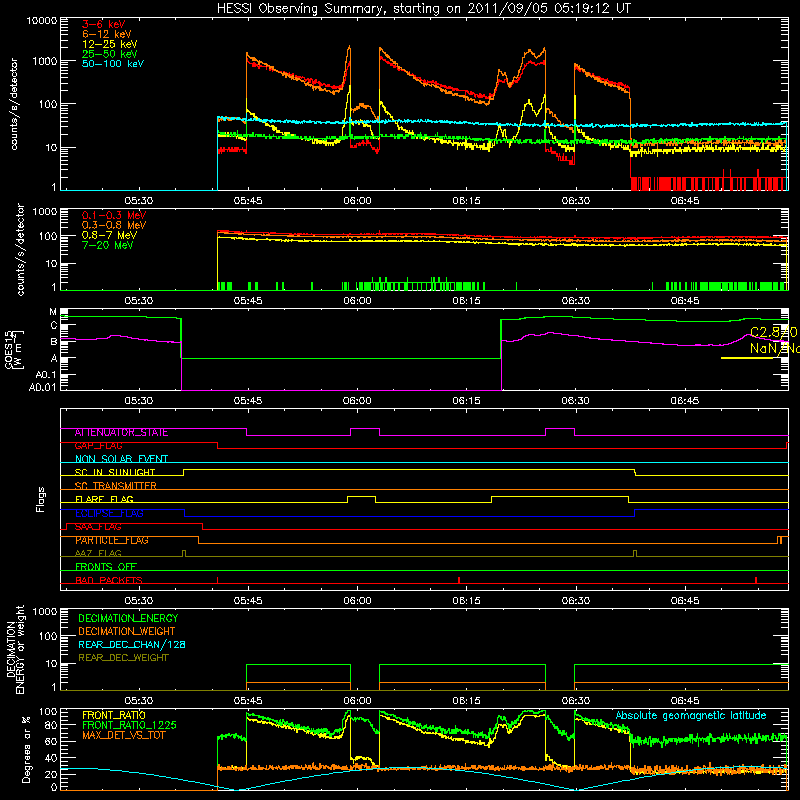The height and width of the screenshot is (800, 800).
Task: Click the 06:30 time label under decimation panel
Action: [x=576, y=701]
